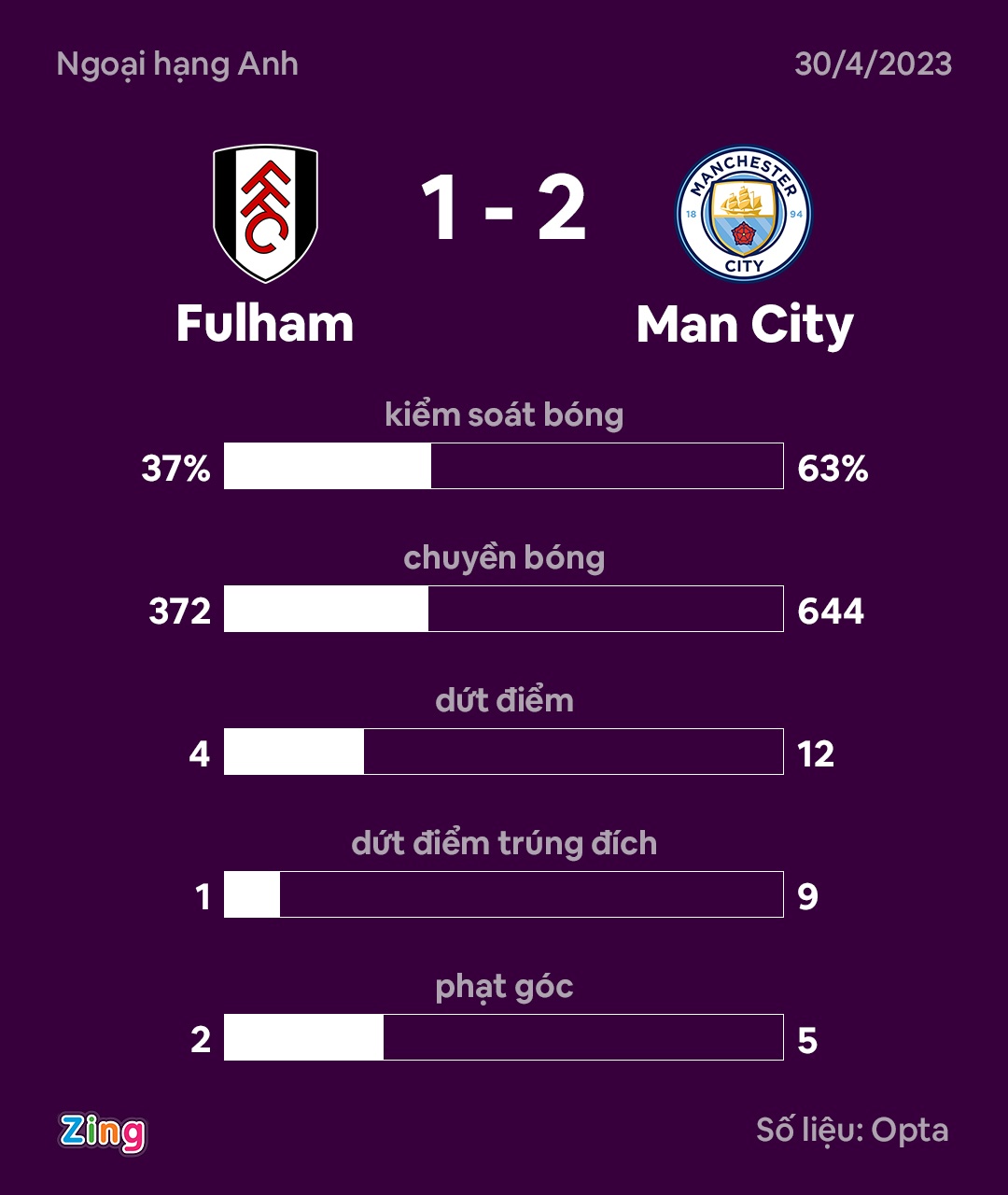Click the Manchester City club crest
The height and width of the screenshot is (1195, 1008).
click(744, 214)
